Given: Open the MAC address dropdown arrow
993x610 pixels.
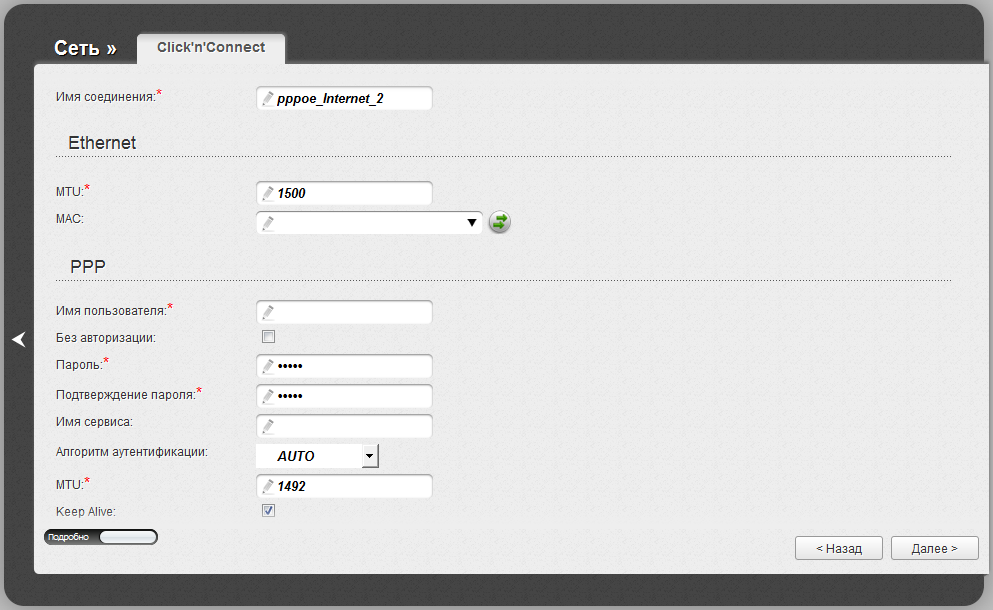Looking at the screenshot, I should tap(472, 223).
